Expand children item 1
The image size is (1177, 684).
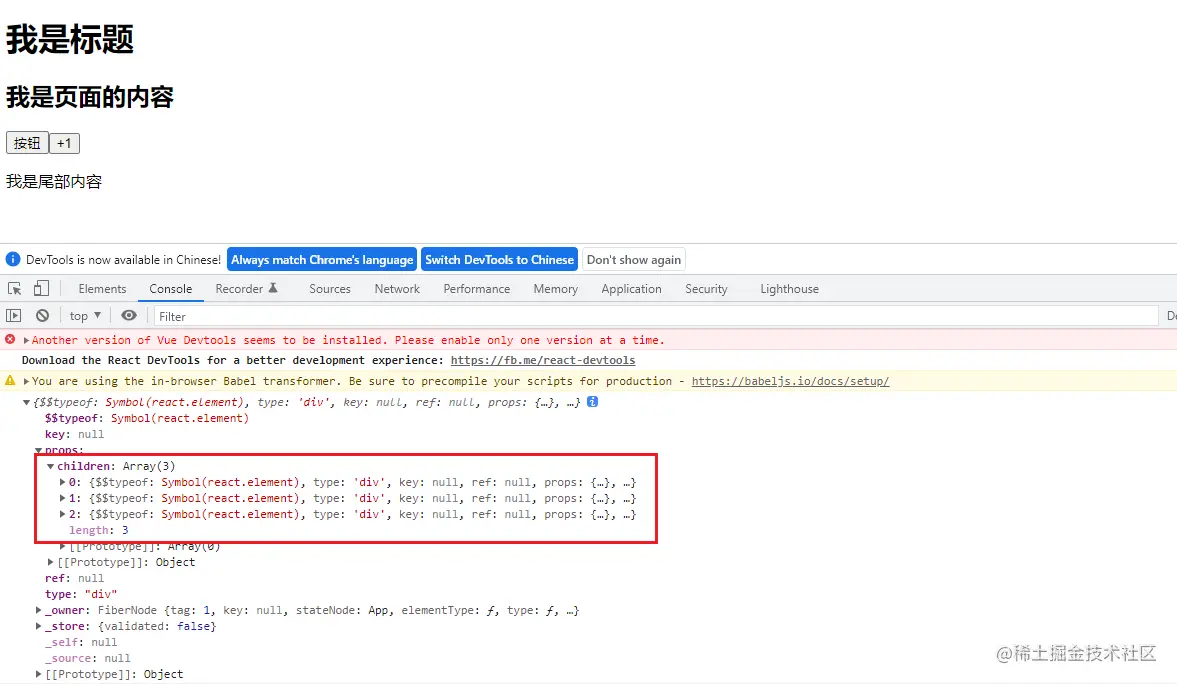62,498
